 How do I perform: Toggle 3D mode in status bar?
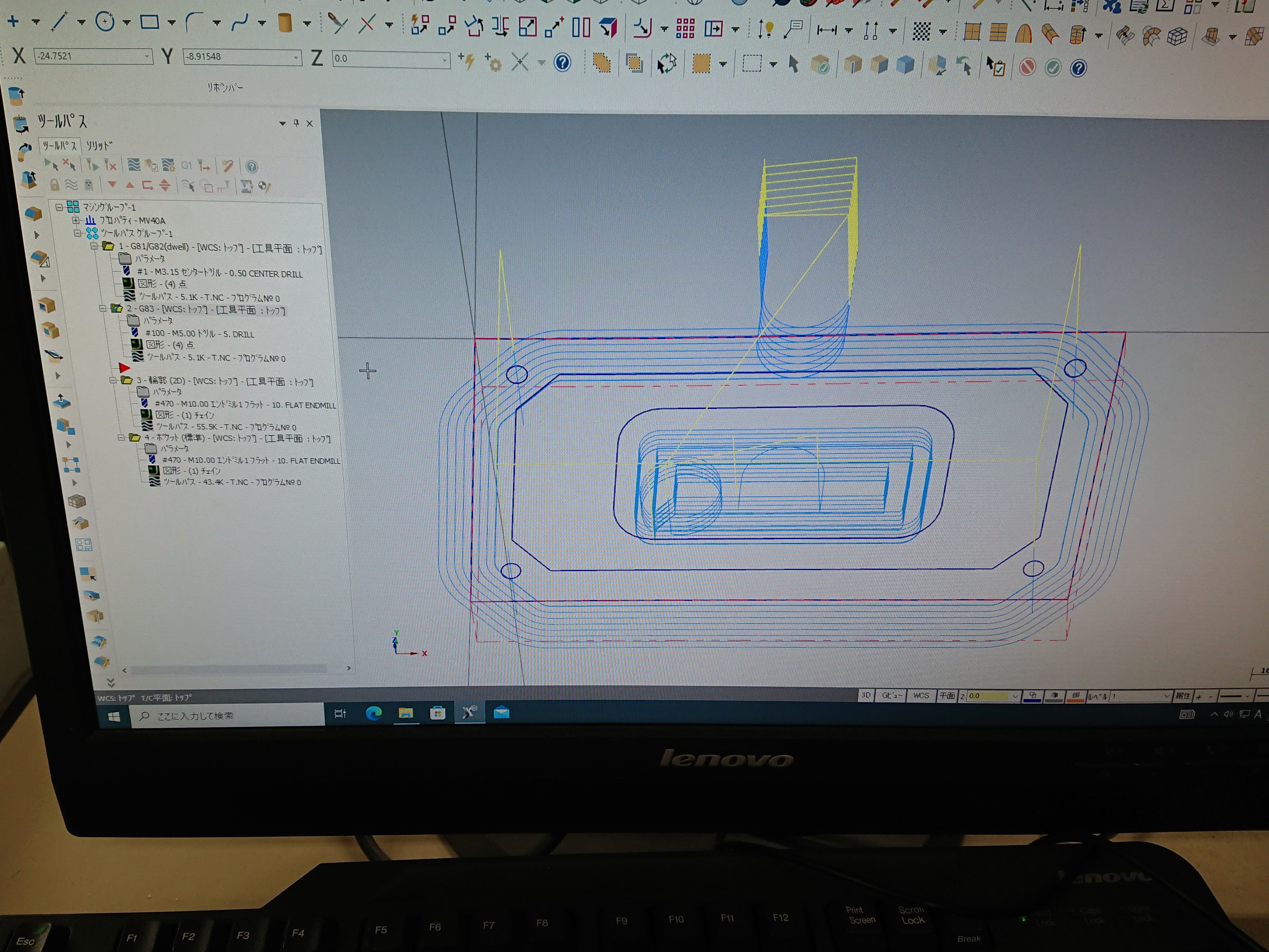866,695
